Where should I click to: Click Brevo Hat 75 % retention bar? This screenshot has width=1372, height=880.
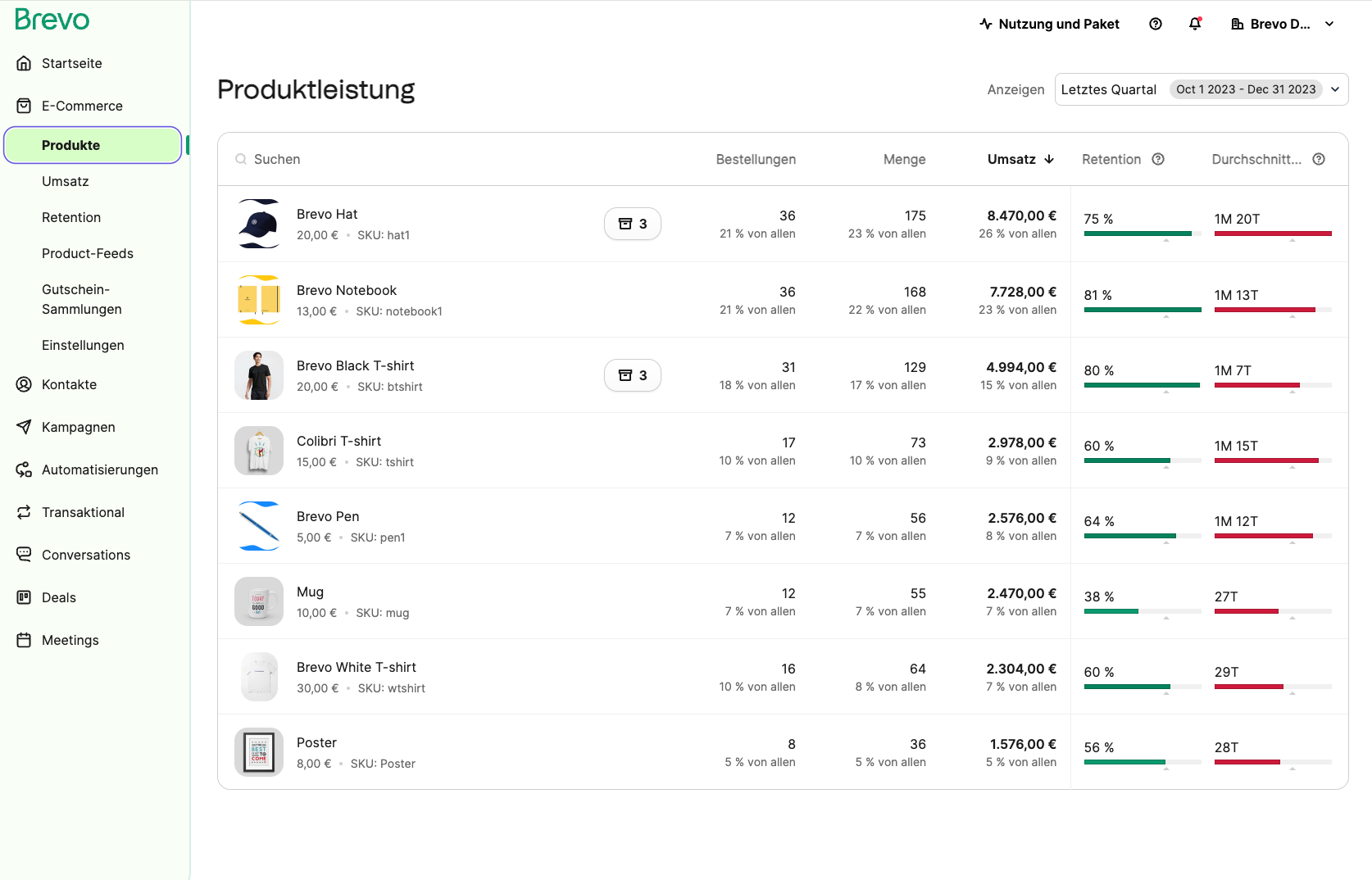click(x=1143, y=234)
